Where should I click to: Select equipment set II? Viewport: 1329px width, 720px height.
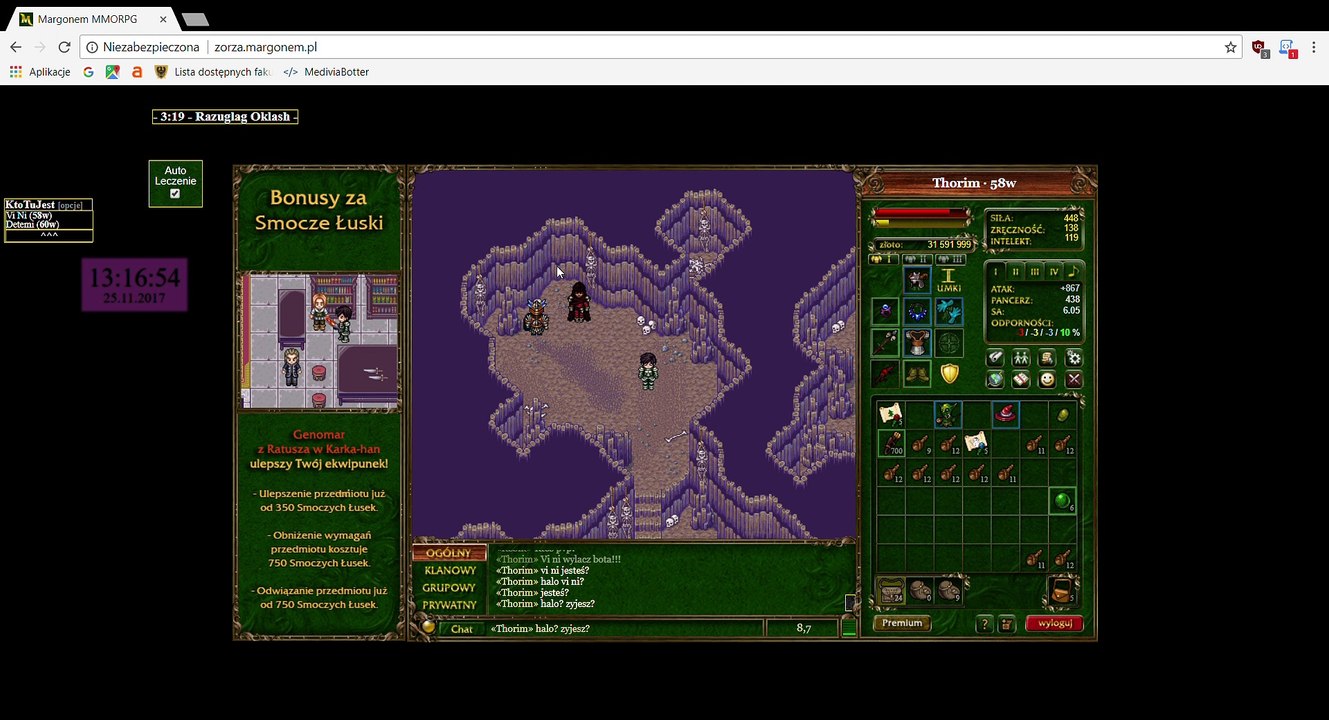916,260
